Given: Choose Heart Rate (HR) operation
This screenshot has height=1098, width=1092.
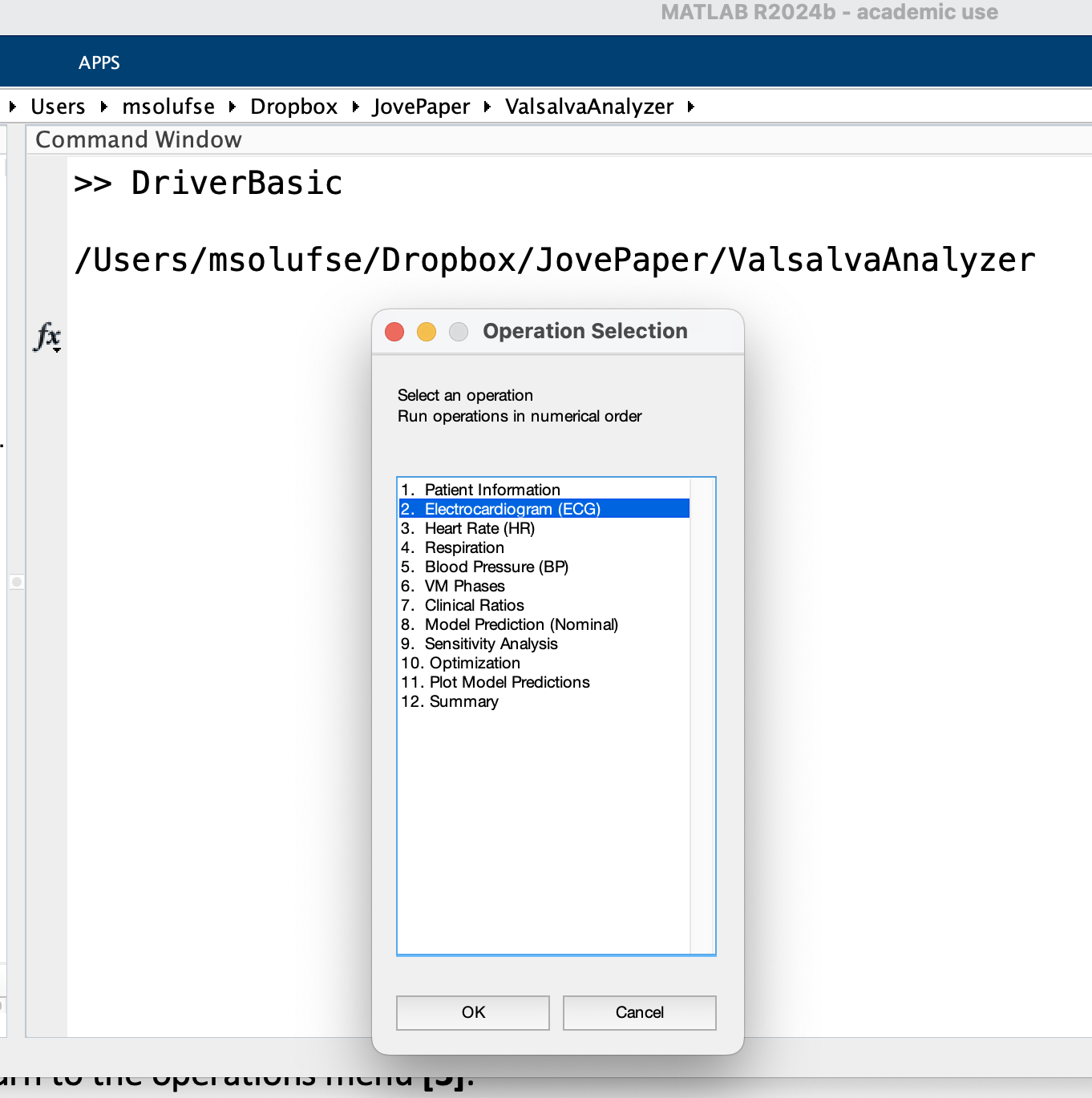Looking at the screenshot, I should point(479,528).
